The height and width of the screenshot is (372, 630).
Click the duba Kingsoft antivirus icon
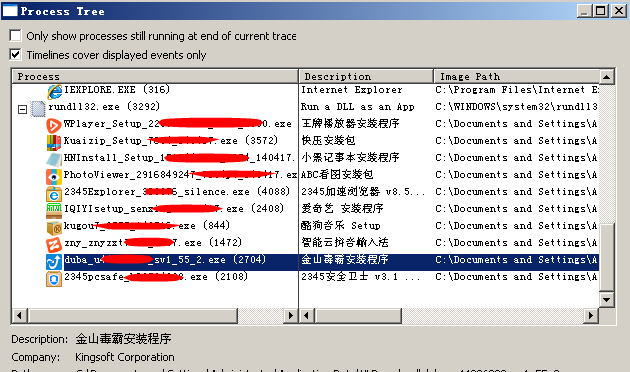(54, 262)
